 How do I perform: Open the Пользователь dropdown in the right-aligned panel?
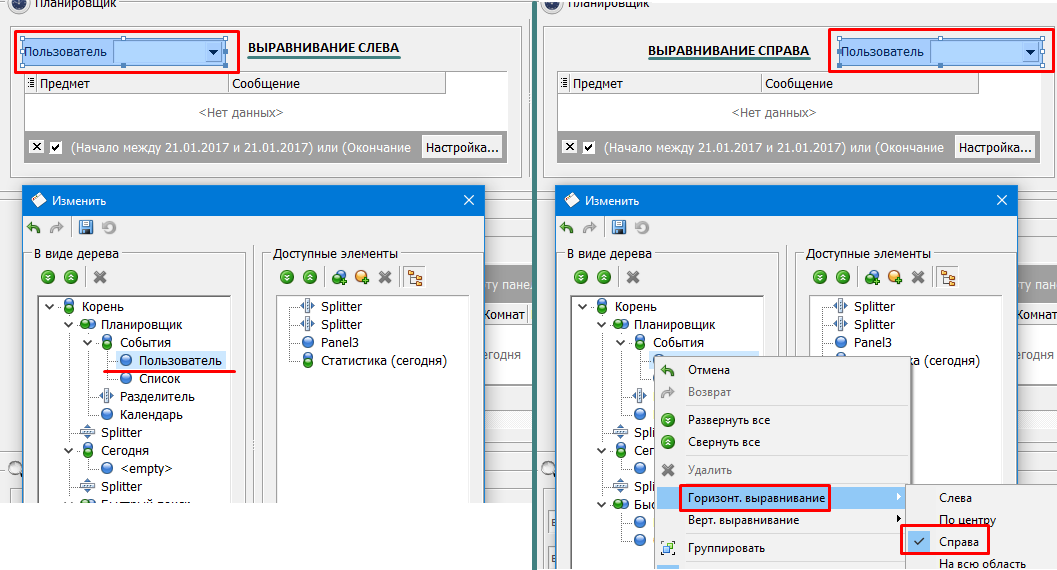point(1030,52)
